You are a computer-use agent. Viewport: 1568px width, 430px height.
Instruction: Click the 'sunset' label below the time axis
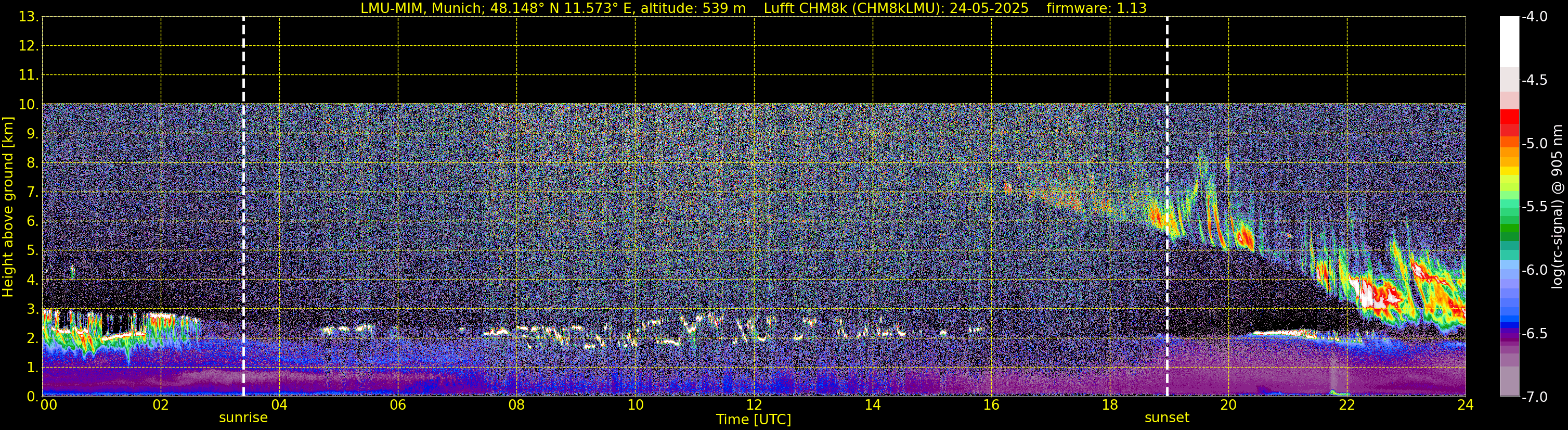click(x=1167, y=418)
